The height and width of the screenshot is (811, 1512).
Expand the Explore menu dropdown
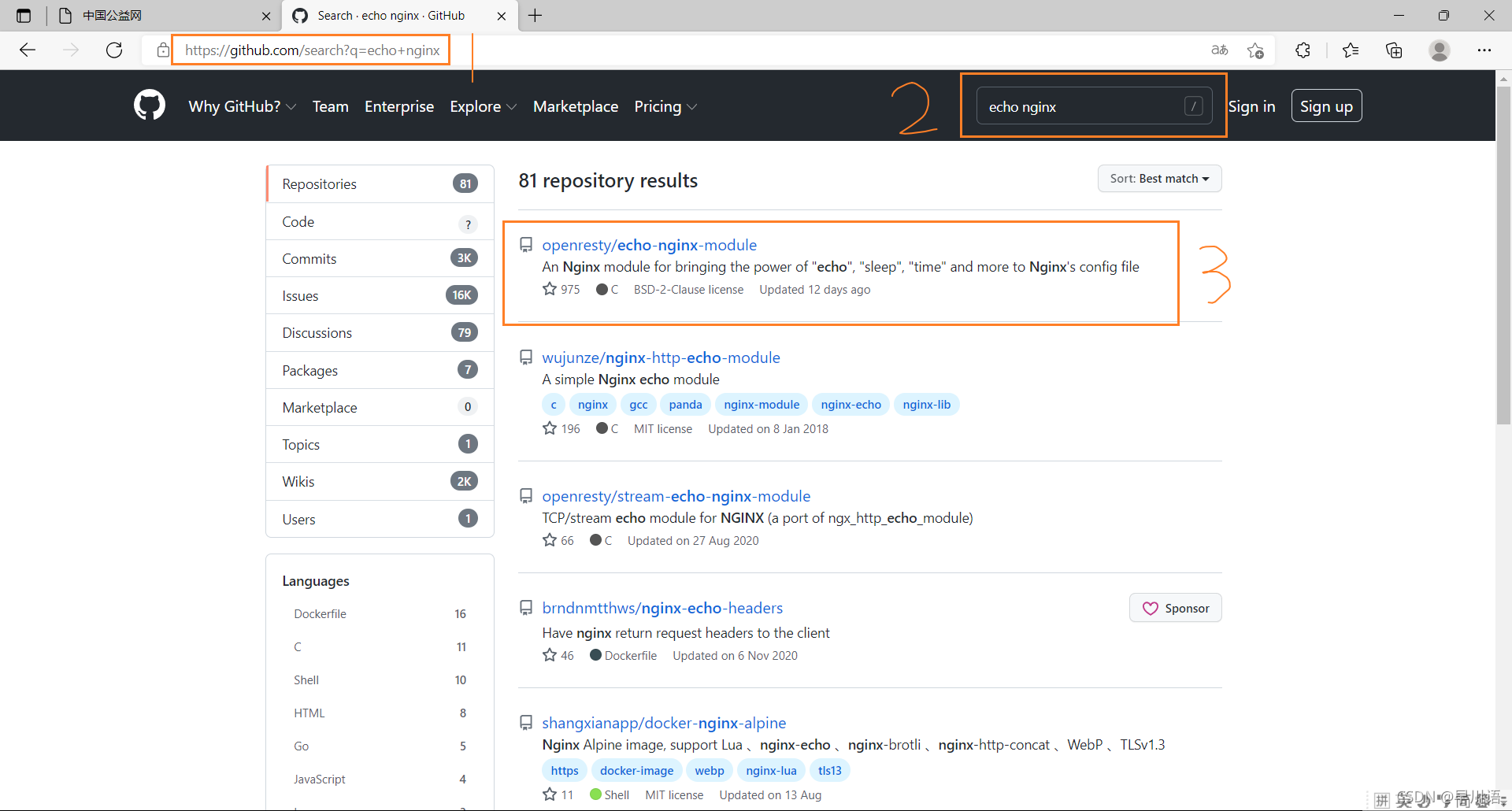[483, 106]
